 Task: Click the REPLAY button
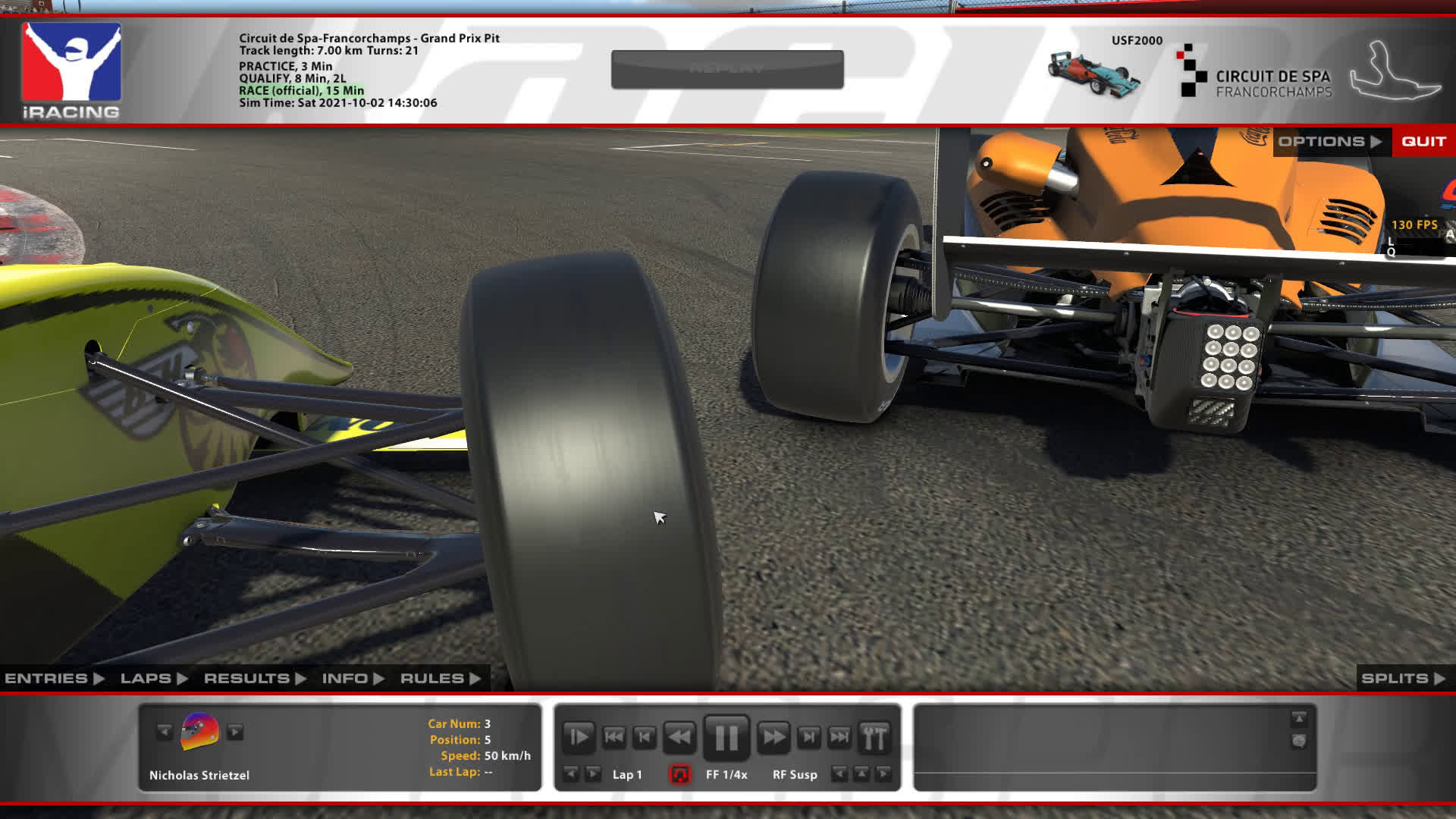(x=726, y=70)
